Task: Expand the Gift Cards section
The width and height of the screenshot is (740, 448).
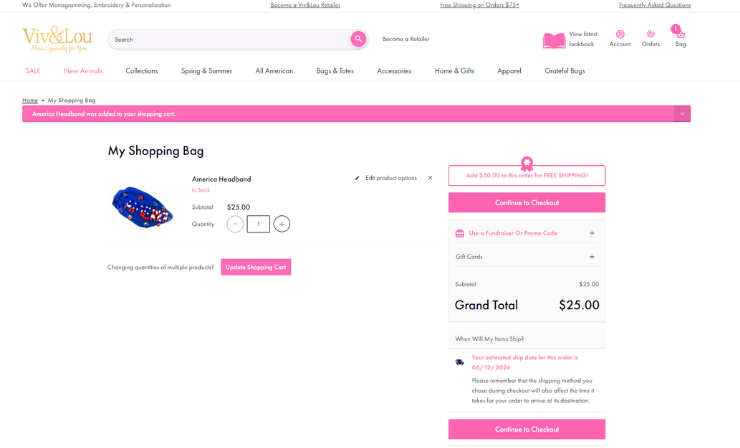Action: 592,257
